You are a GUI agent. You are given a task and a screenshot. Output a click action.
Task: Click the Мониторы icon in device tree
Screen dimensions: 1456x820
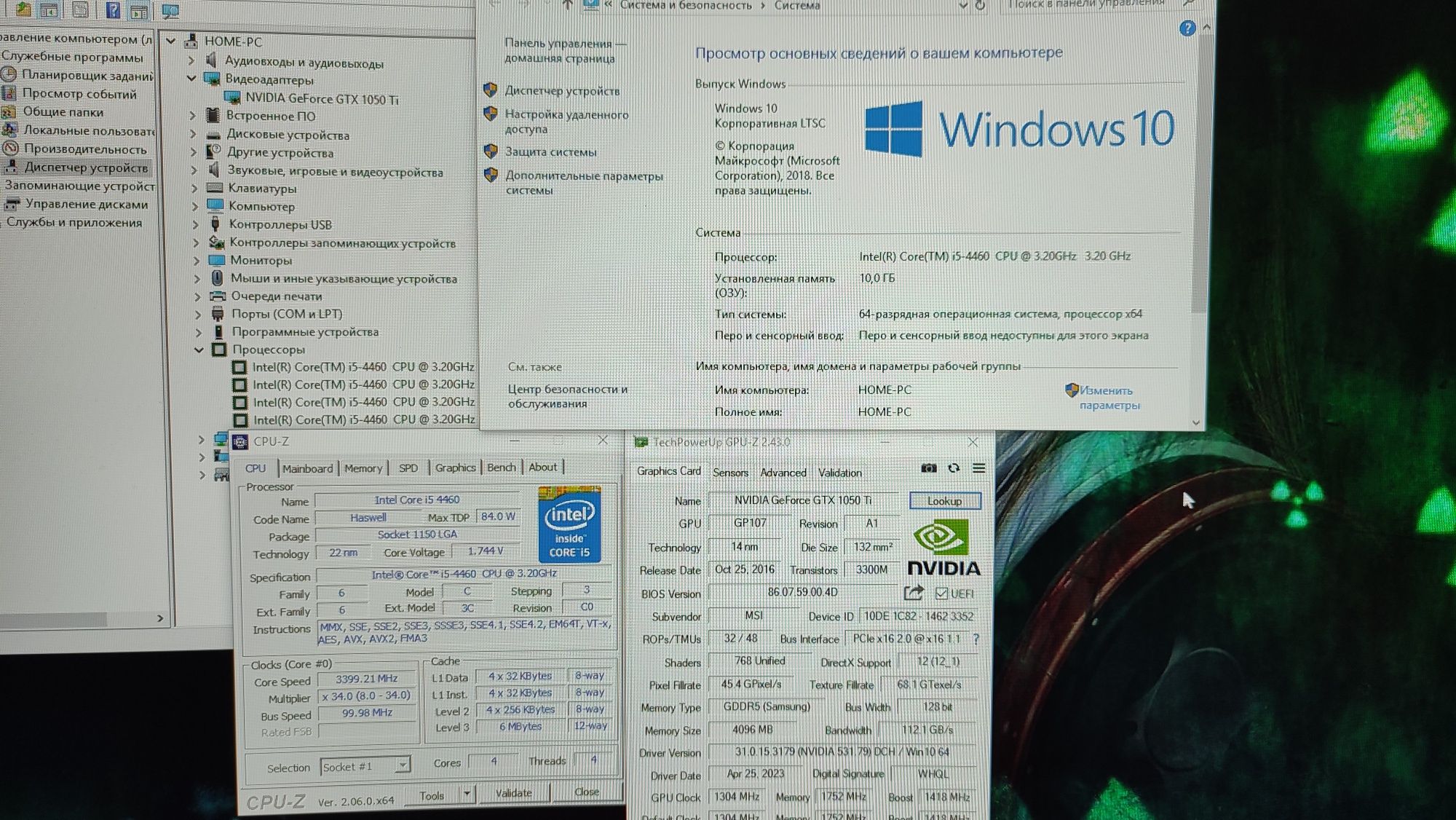217,260
